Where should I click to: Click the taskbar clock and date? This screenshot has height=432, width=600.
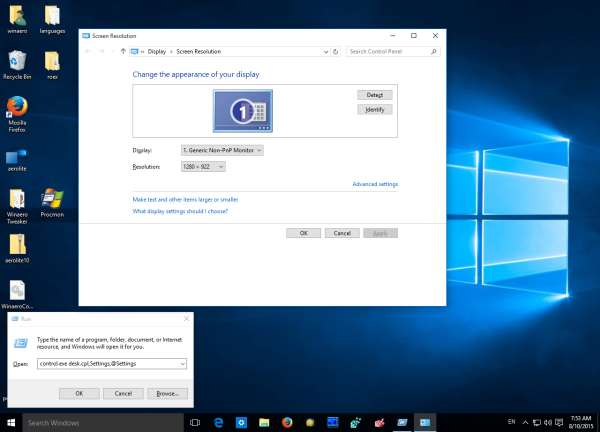click(581, 422)
